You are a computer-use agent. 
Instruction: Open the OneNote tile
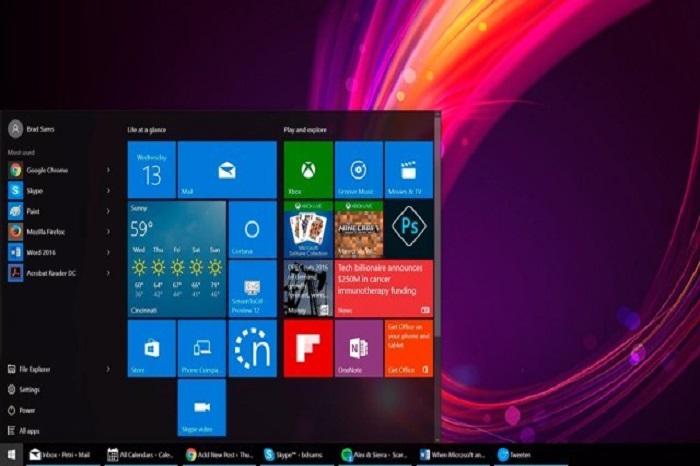click(x=358, y=348)
